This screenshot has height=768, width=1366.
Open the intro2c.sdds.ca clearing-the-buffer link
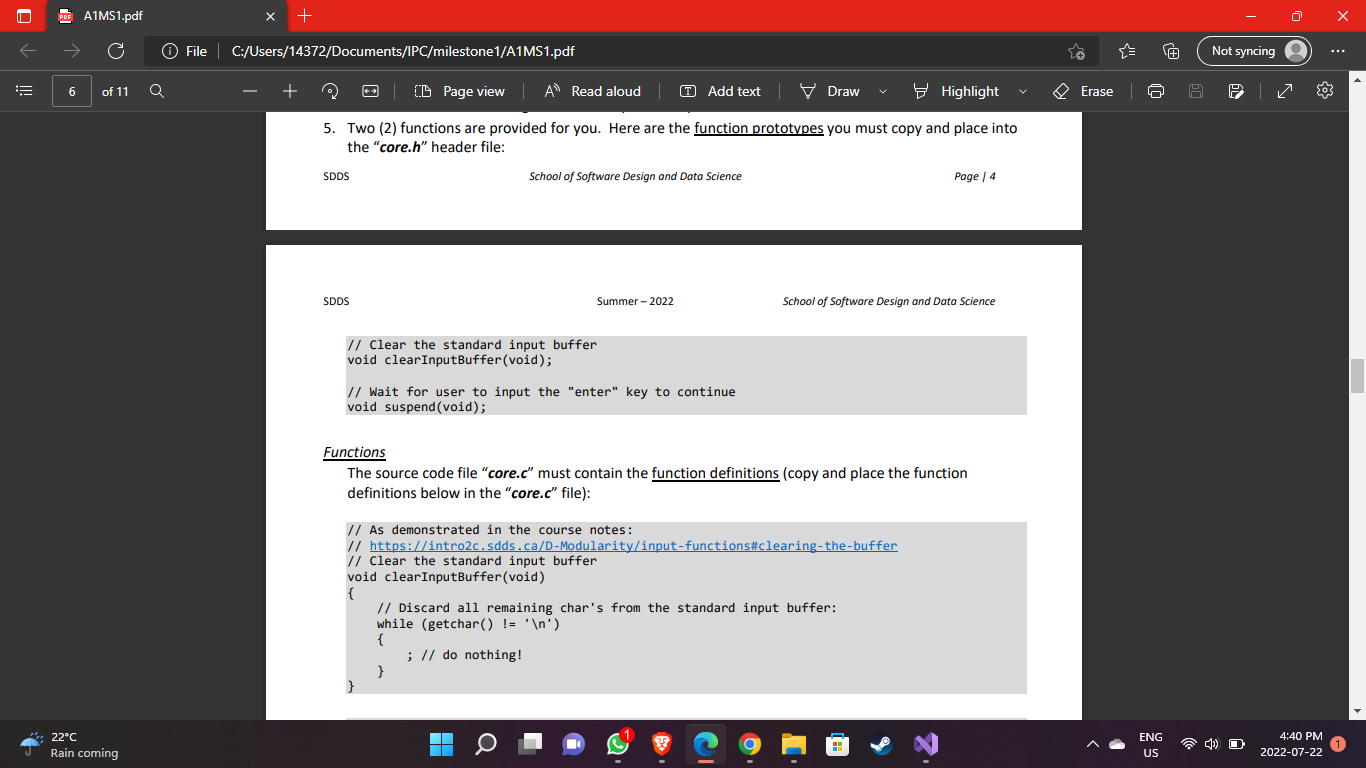pos(634,546)
